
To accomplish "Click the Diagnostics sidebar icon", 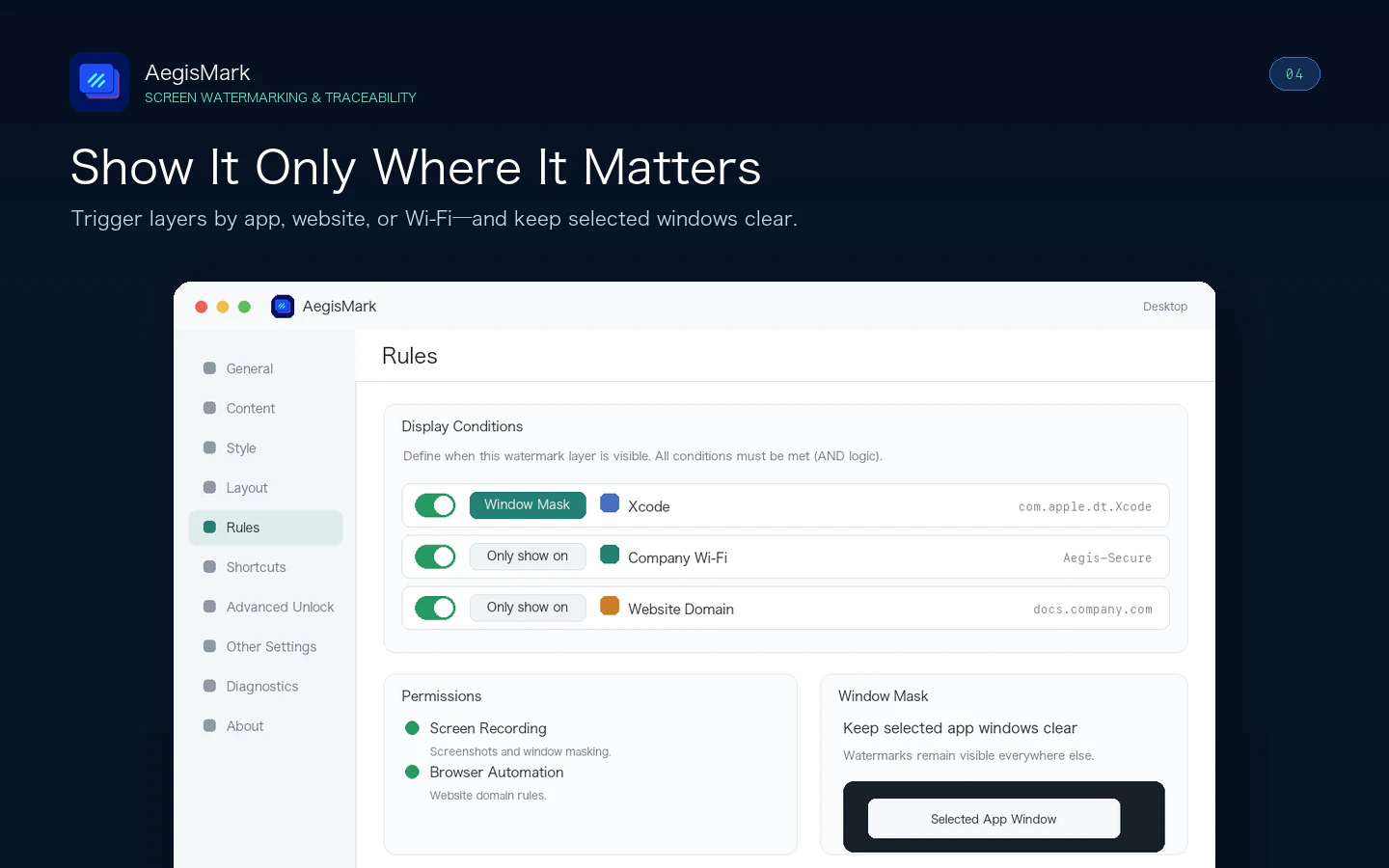I will pyautogui.click(x=209, y=686).
